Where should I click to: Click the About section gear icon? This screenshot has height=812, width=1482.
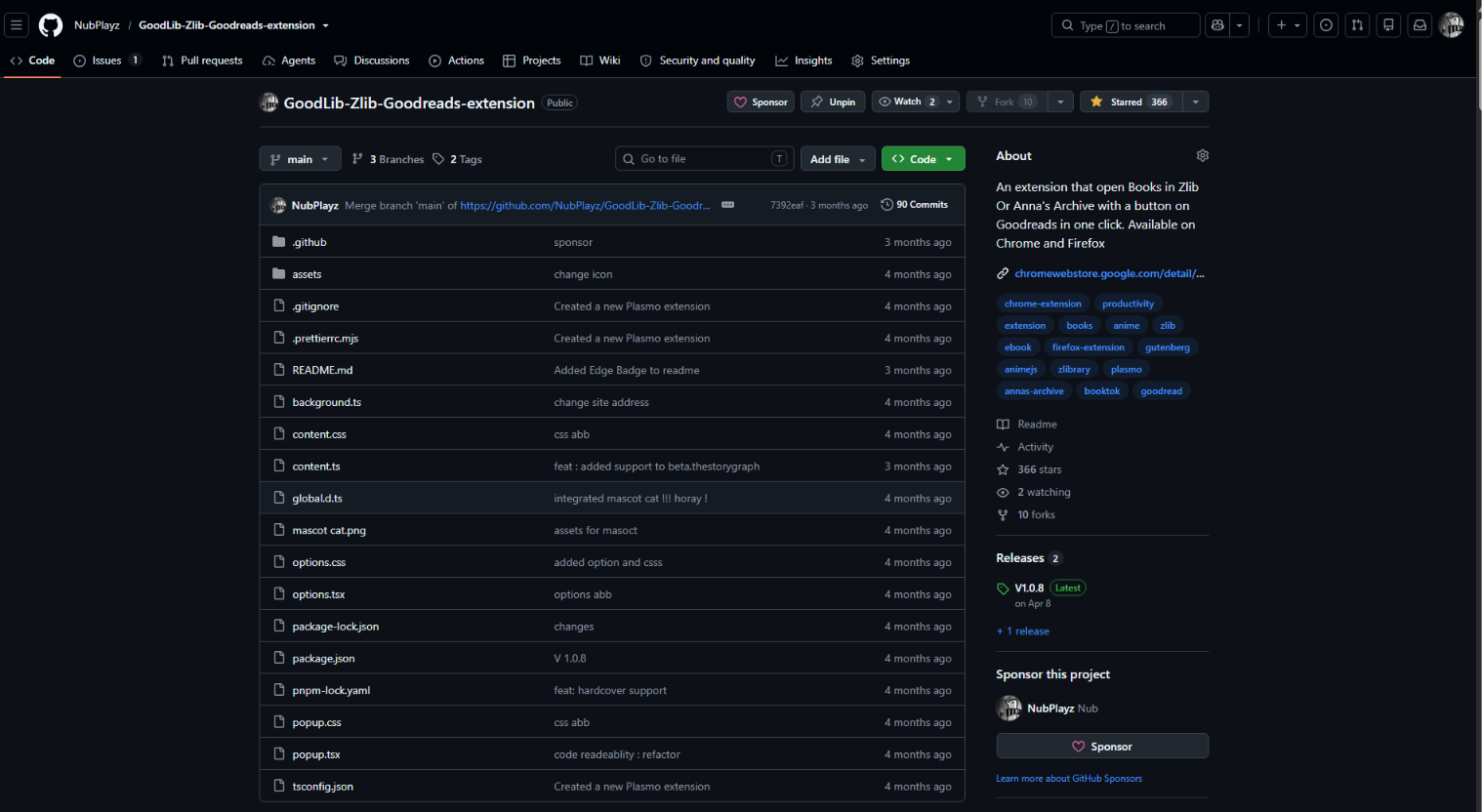[x=1203, y=156]
